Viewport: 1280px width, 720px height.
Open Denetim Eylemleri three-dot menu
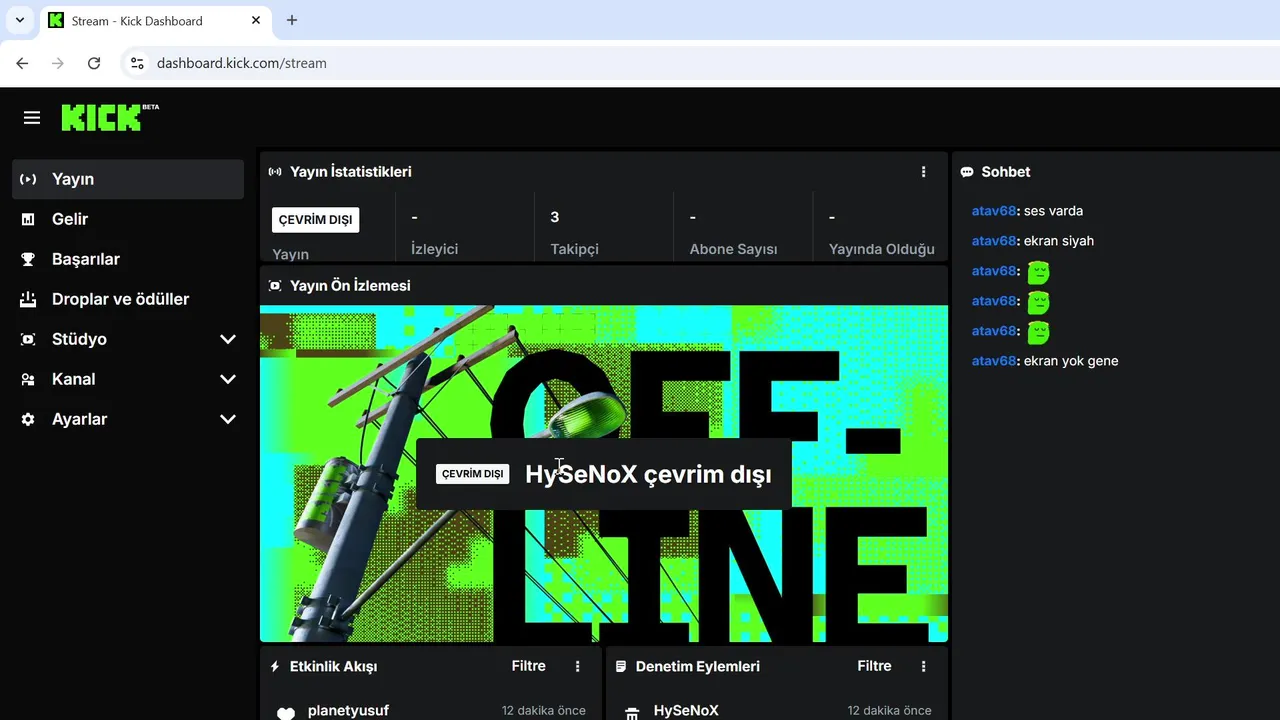(923, 666)
